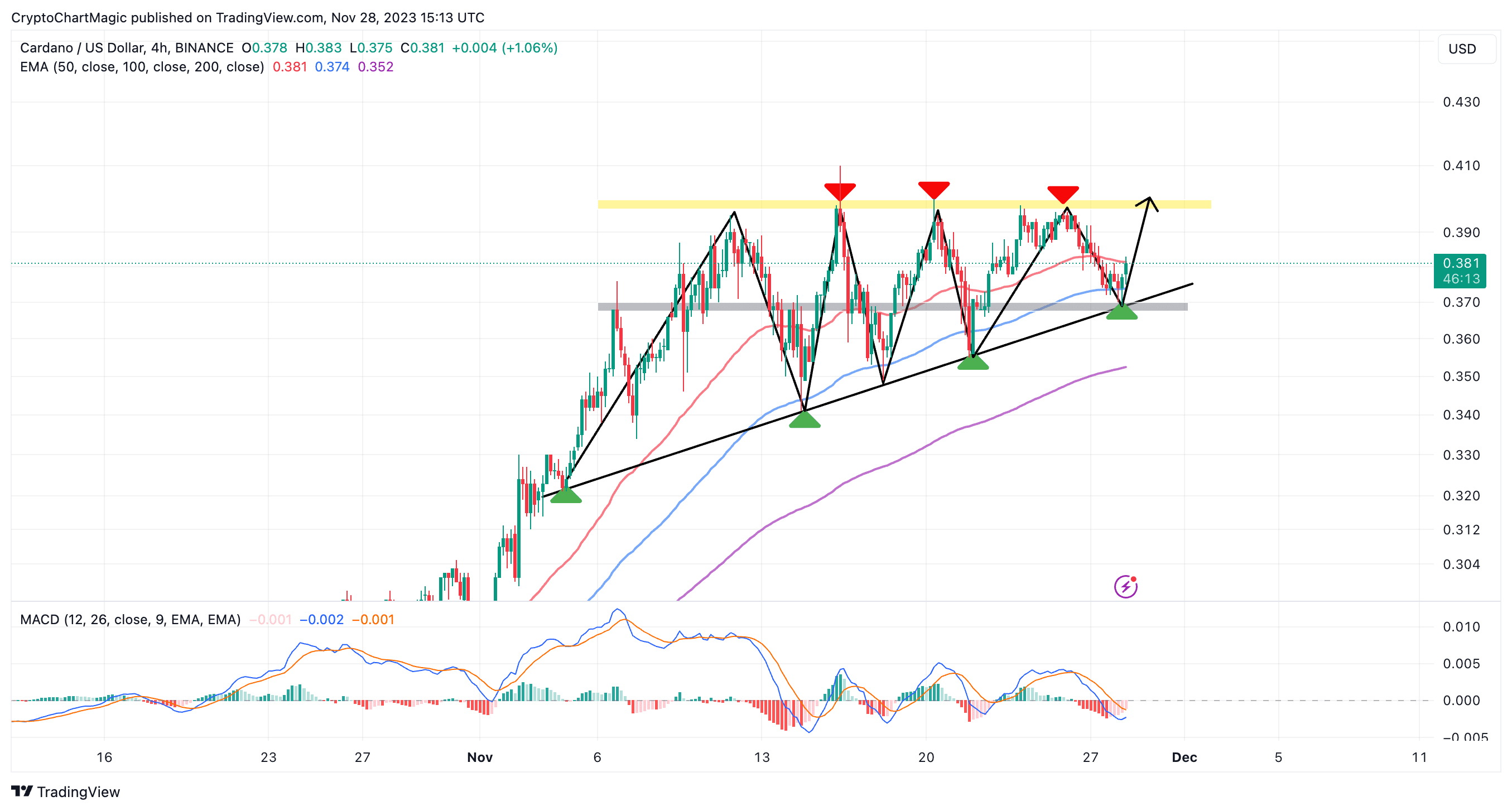The height and width of the screenshot is (811, 1512).
Task: Click the 0.390 price axis label
Action: point(1462,233)
